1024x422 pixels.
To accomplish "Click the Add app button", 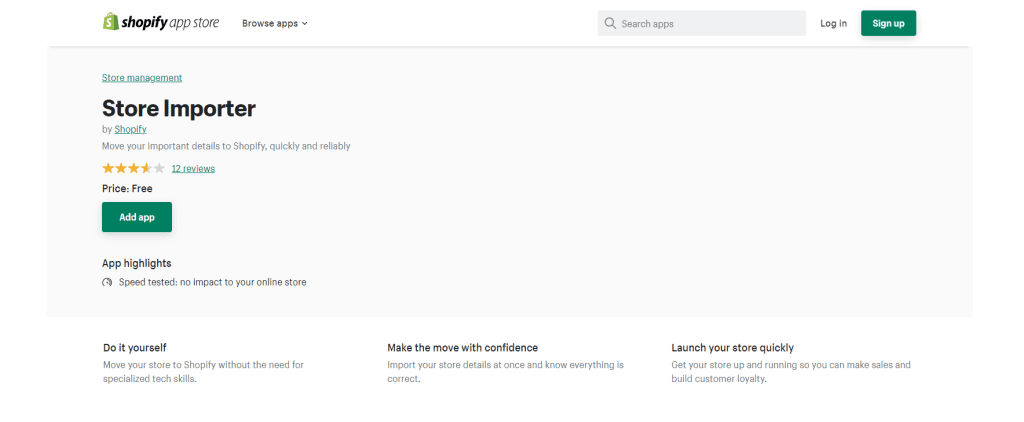I will pos(137,217).
